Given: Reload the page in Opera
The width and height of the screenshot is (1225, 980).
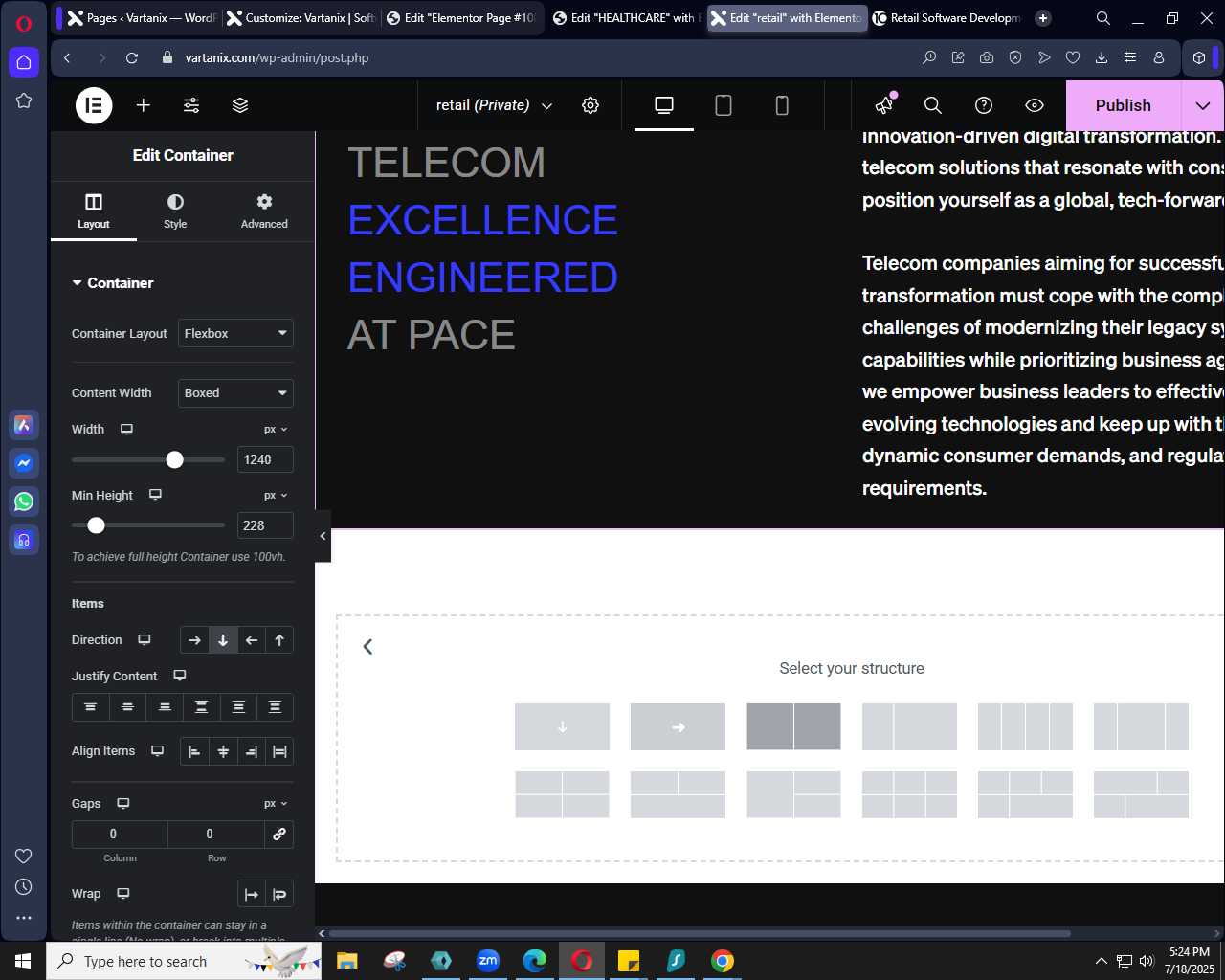Looking at the screenshot, I should (x=132, y=58).
